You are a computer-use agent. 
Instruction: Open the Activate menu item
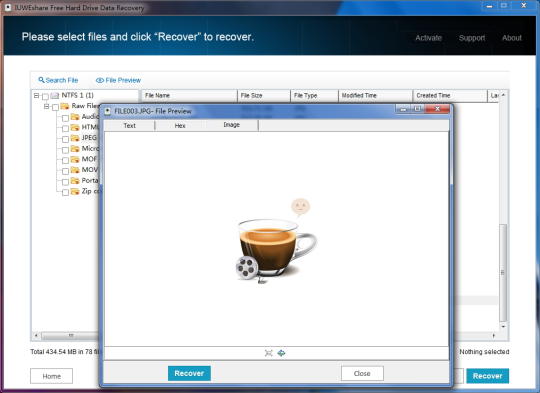tap(428, 38)
